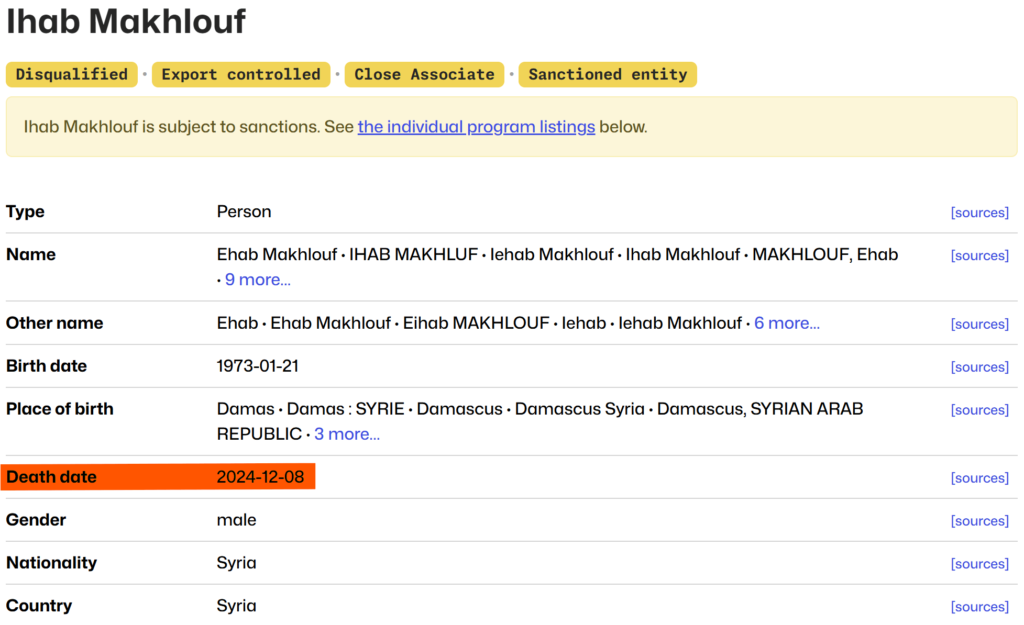Open sources for the Birth date row
The image size is (1024, 625).
(979, 367)
